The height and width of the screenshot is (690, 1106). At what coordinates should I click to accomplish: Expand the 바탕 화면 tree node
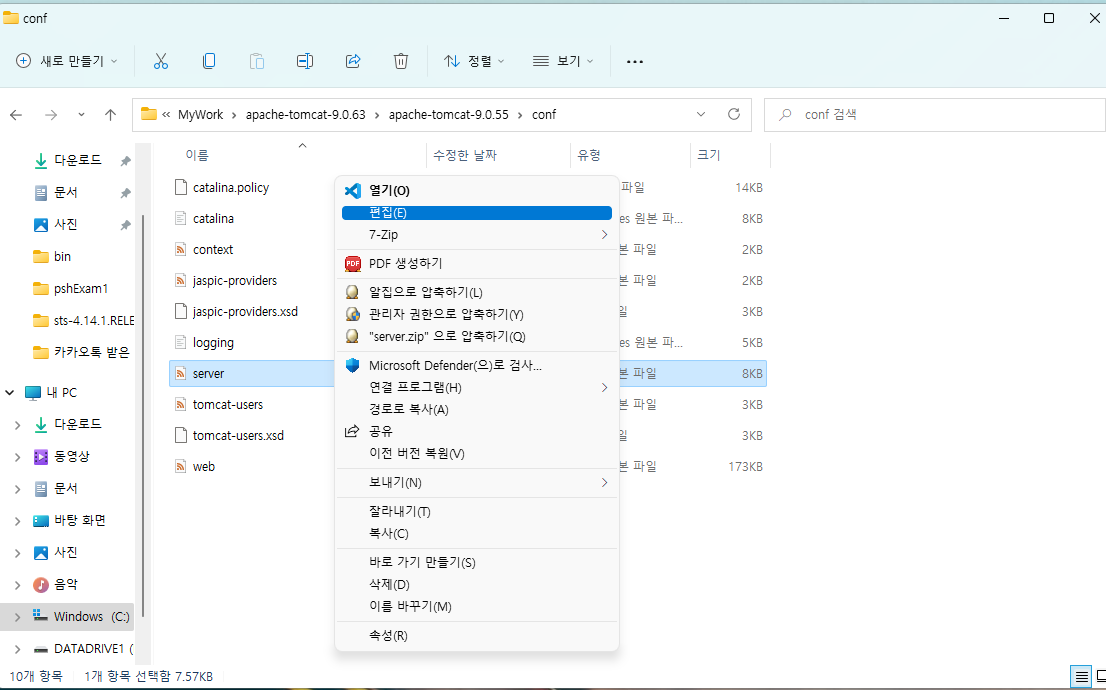click(x=18, y=521)
